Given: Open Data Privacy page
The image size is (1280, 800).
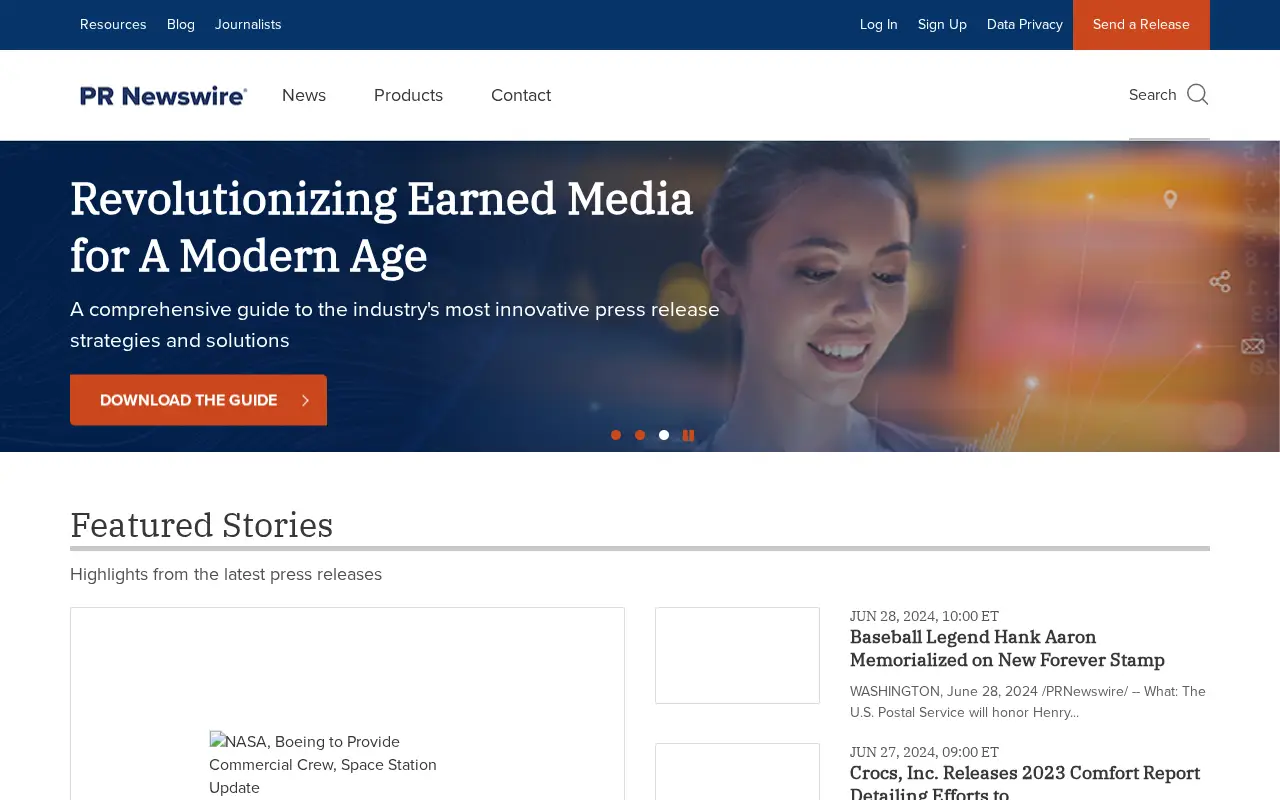Looking at the screenshot, I should (1025, 24).
